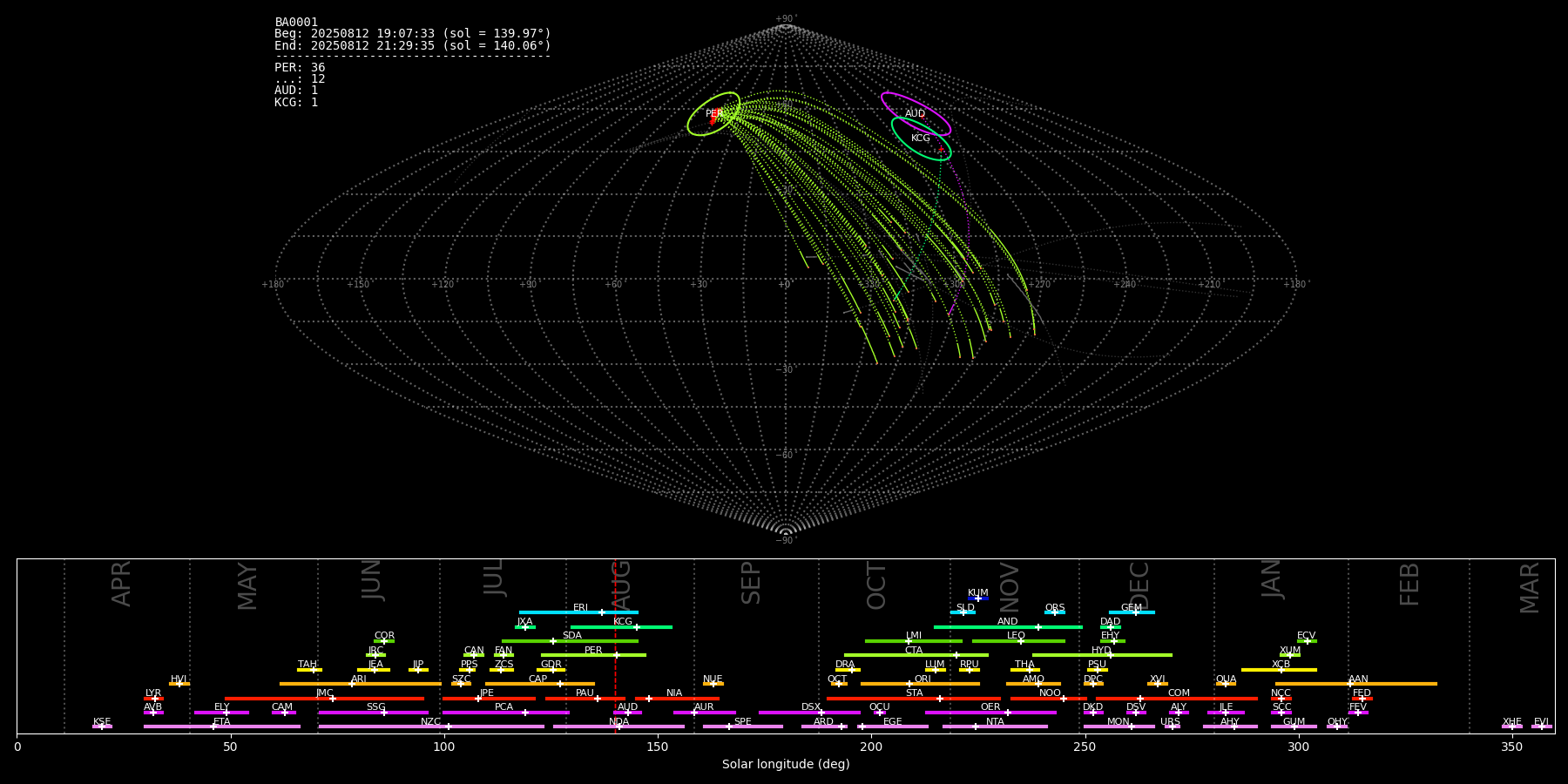Viewport: 1568px width, 784px height.
Task: Click the +210° longitude label on map
Action: (x=1210, y=285)
